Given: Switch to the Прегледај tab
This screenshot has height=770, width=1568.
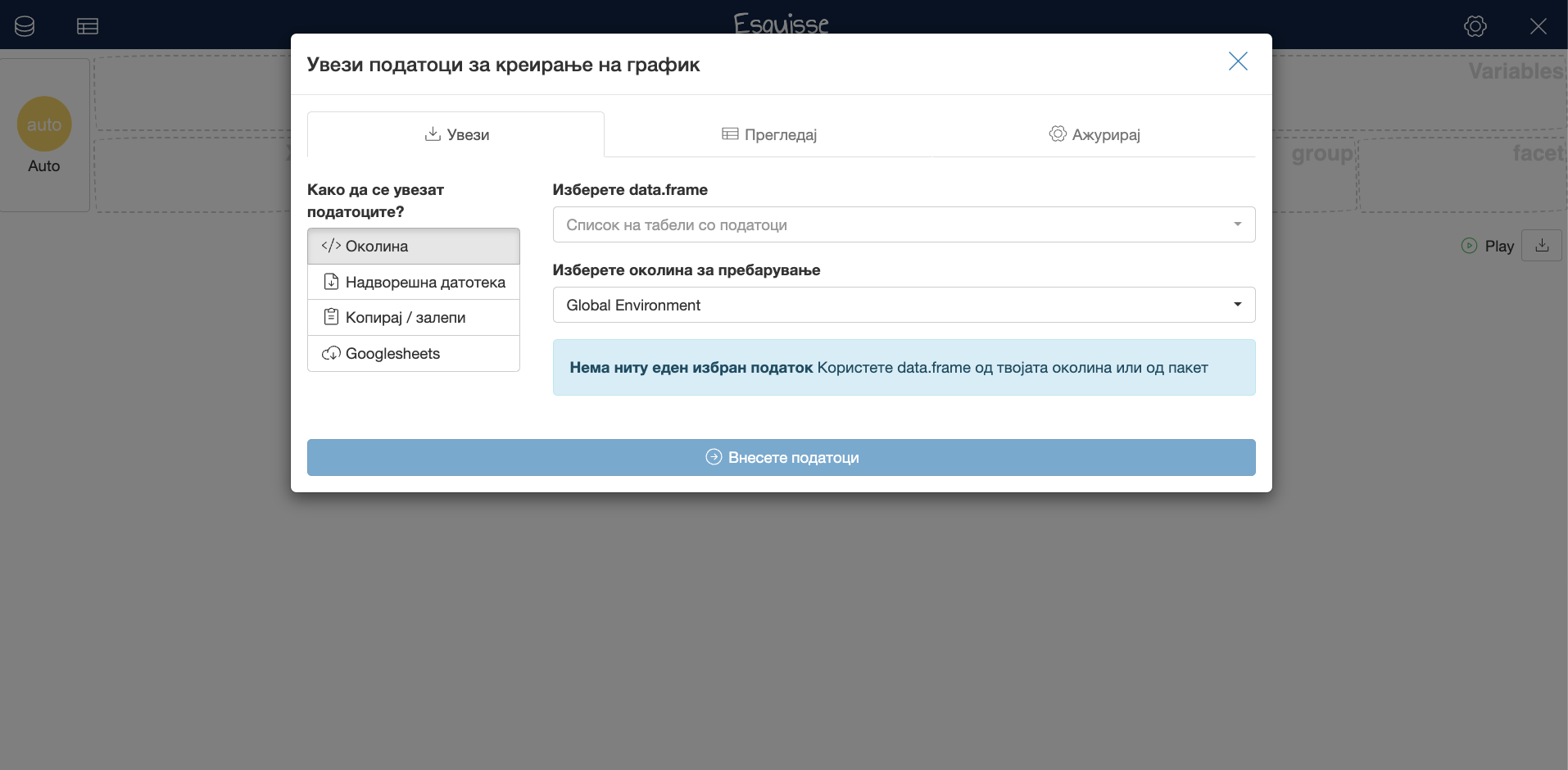Looking at the screenshot, I should [769, 134].
